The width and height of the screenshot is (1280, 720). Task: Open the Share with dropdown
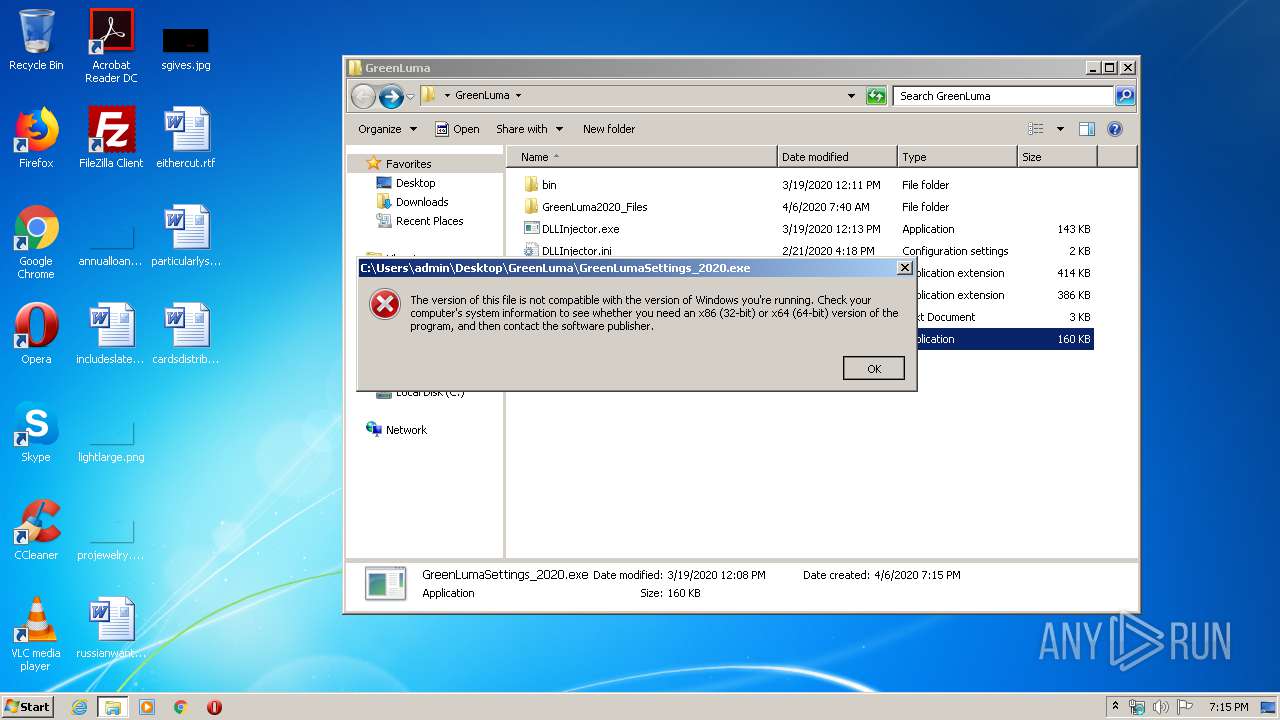pos(529,129)
